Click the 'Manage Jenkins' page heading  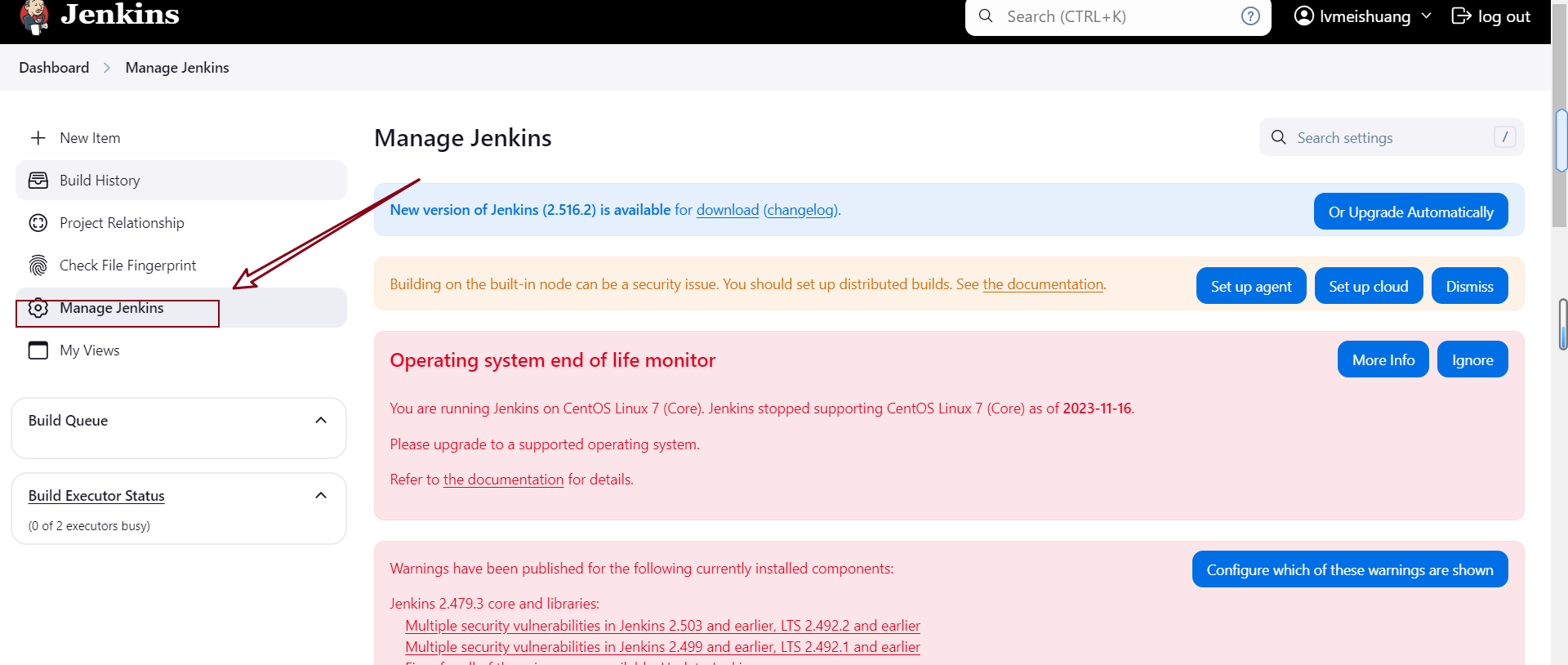click(463, 138)
